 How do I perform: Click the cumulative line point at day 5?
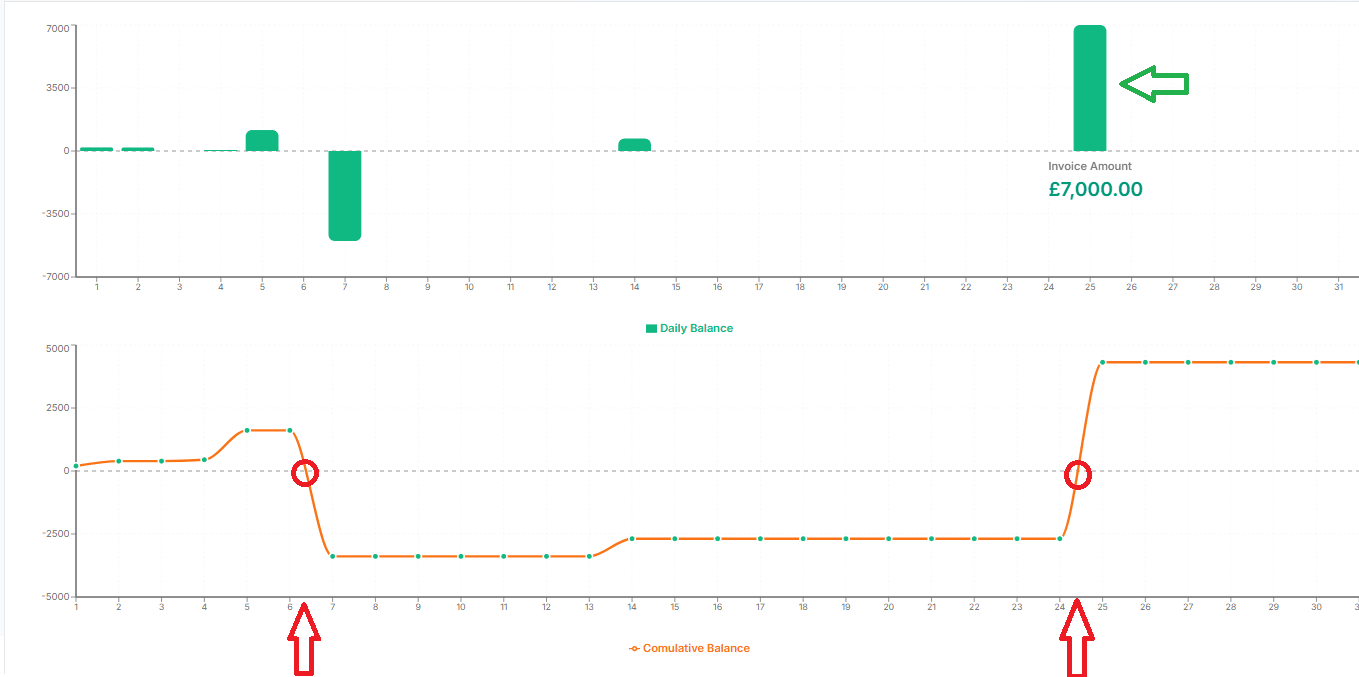[247, 430]
